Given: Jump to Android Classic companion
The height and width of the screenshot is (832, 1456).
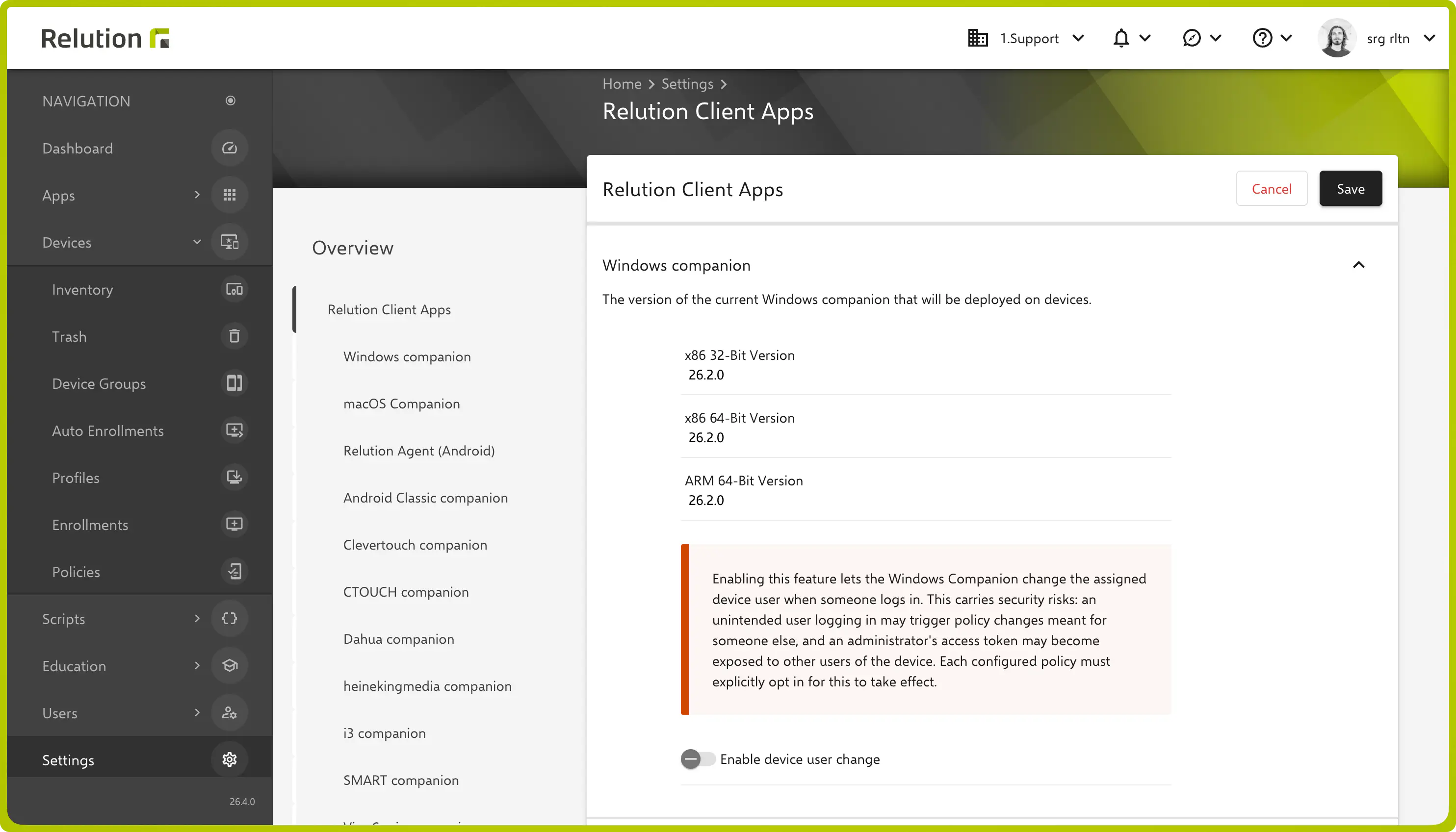Looking at the screenshot, I should pyautogui.click(x=425, y=497).
